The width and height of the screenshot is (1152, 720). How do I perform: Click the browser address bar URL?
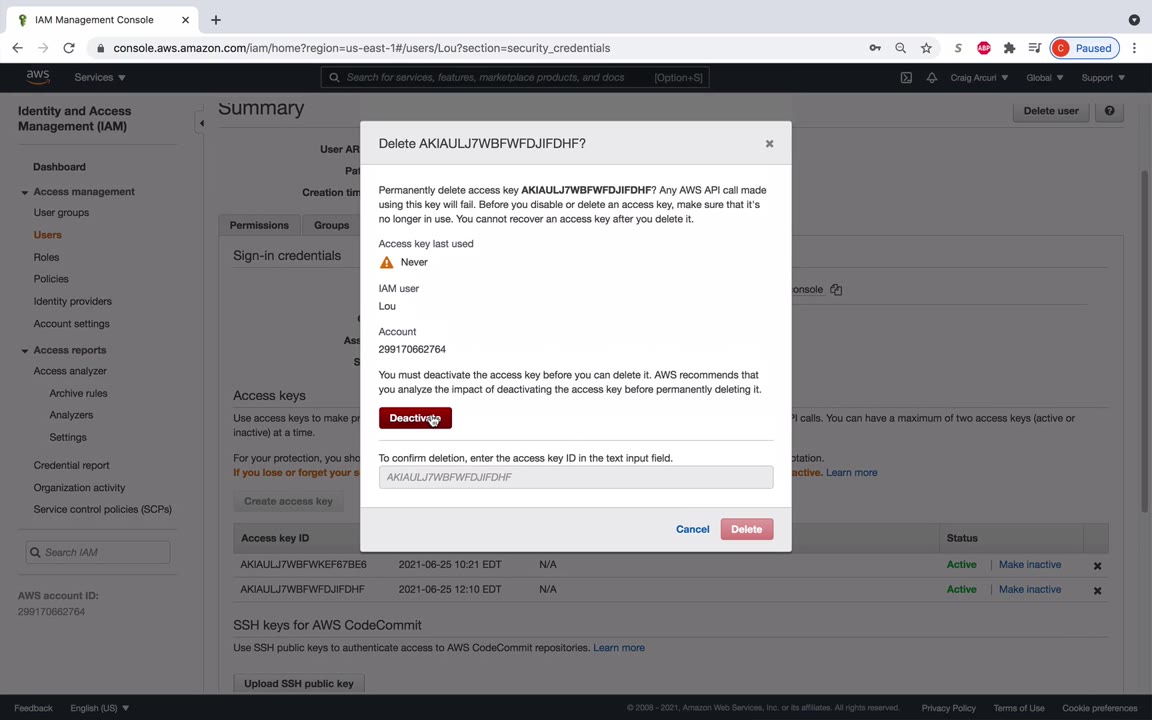[x=361, y=48]
